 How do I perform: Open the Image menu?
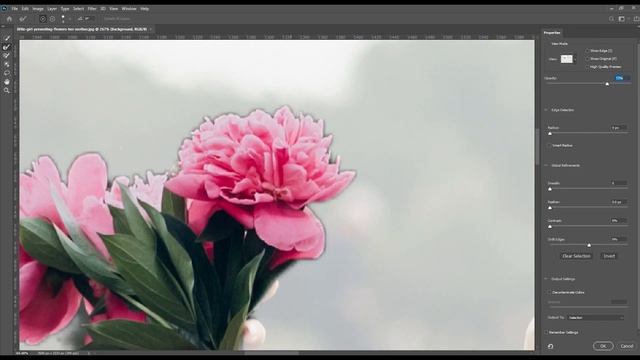pyautogui.click(x=38, y=9)
